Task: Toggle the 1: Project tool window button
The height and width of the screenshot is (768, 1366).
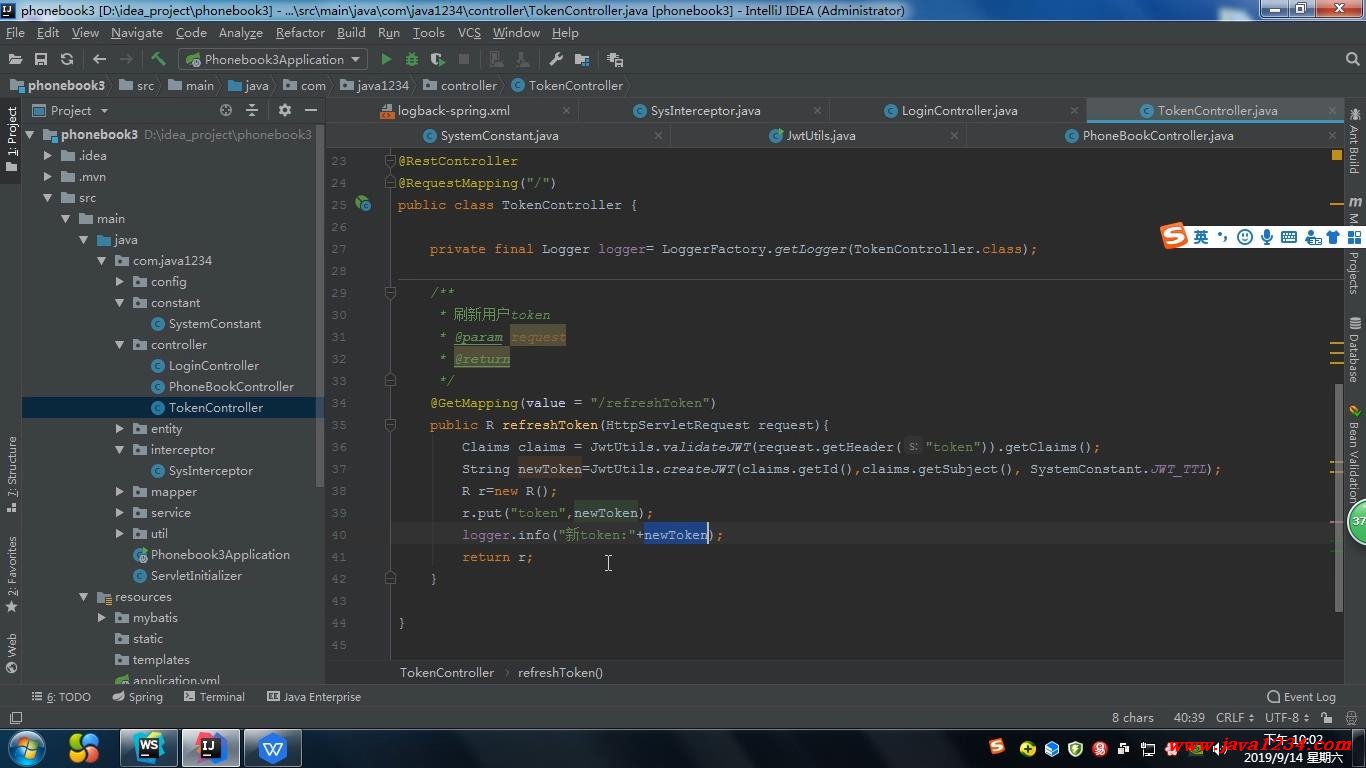Action: click(11, 140)
